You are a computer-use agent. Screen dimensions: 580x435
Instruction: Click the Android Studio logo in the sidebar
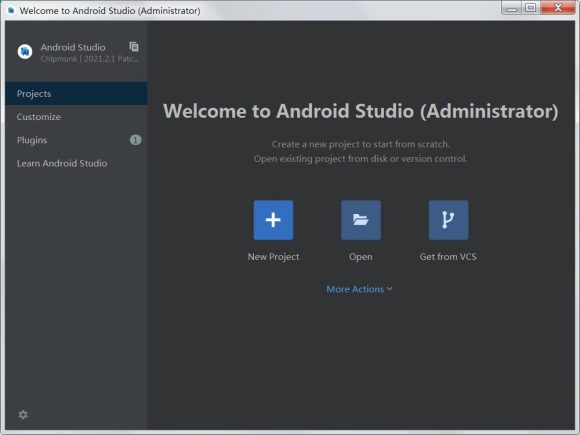pos(25,51)
